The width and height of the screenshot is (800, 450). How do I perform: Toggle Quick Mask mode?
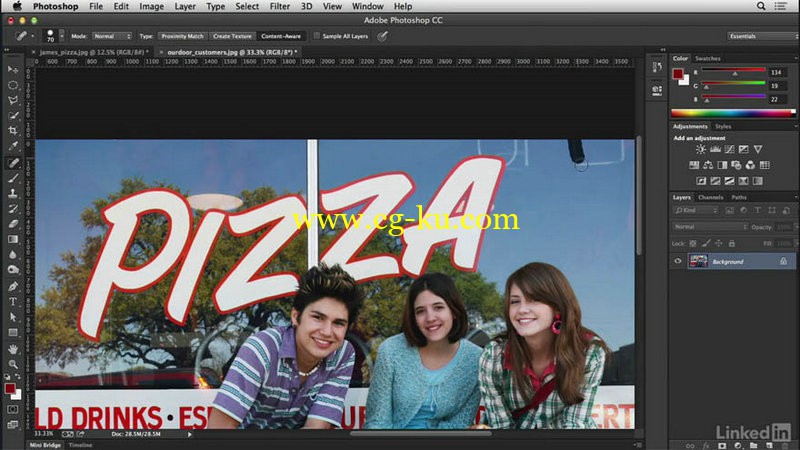click(x=13, y=409)
